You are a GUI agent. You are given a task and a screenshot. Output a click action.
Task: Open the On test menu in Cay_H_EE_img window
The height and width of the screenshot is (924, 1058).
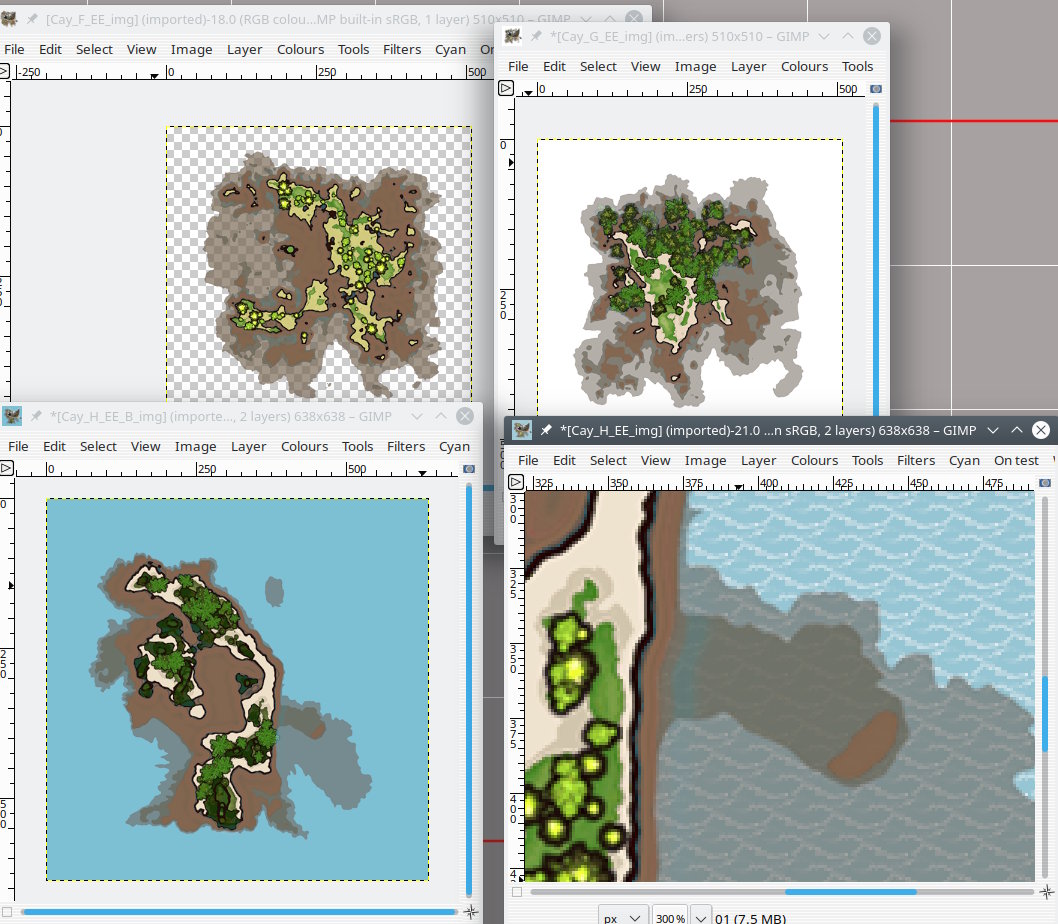1015,460
